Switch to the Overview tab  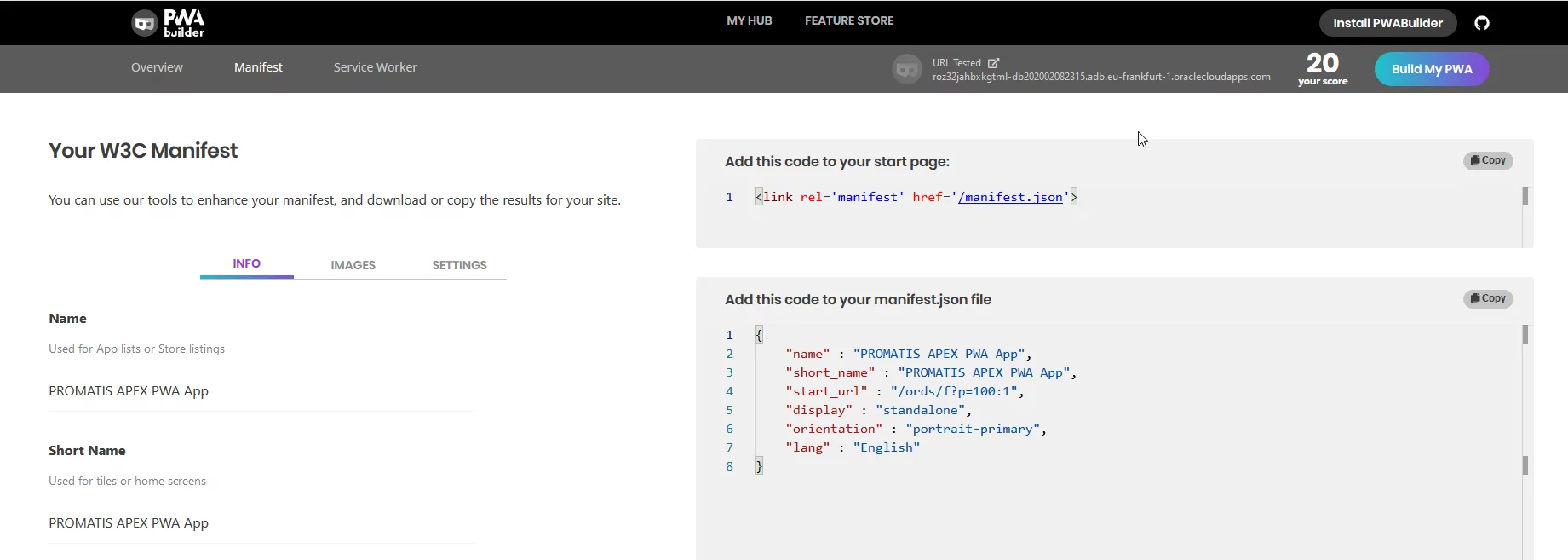(x=157, y=67)
